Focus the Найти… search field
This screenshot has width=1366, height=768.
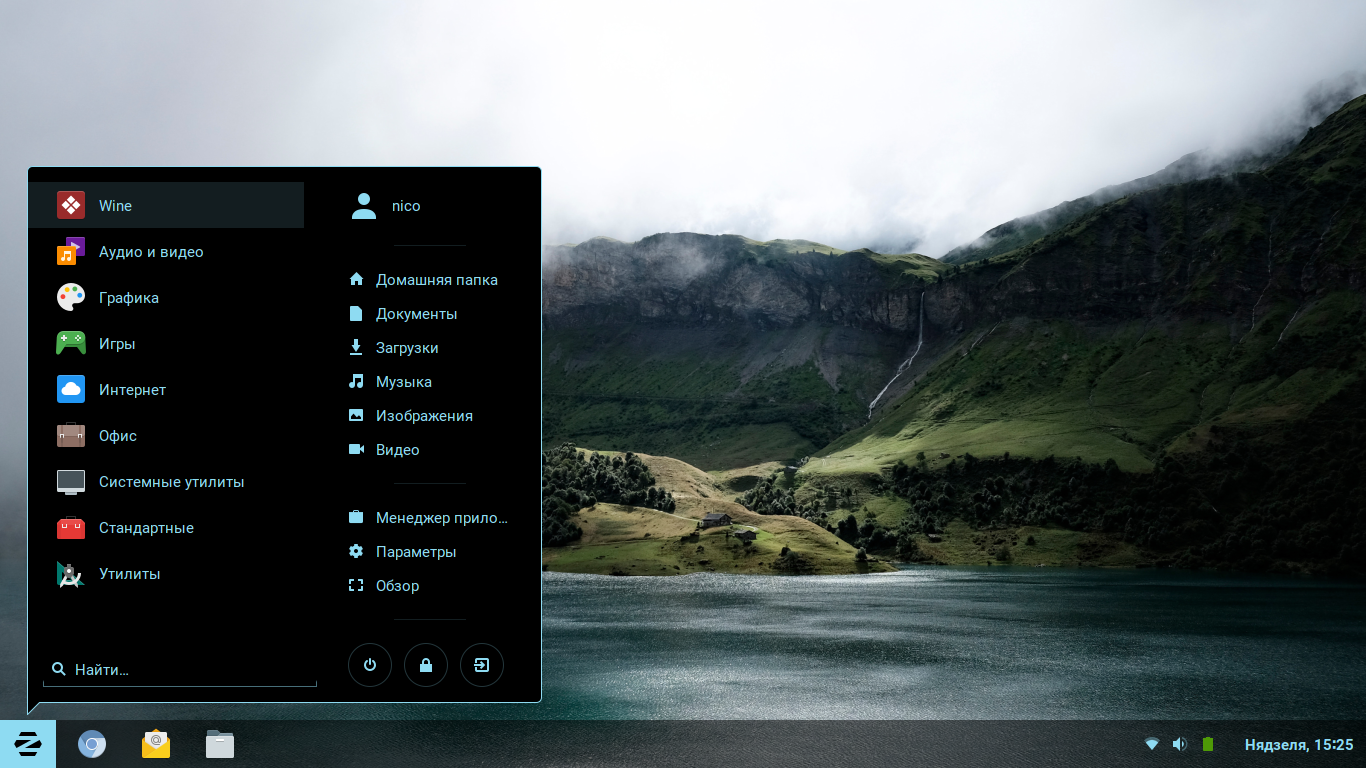(180, 669)
